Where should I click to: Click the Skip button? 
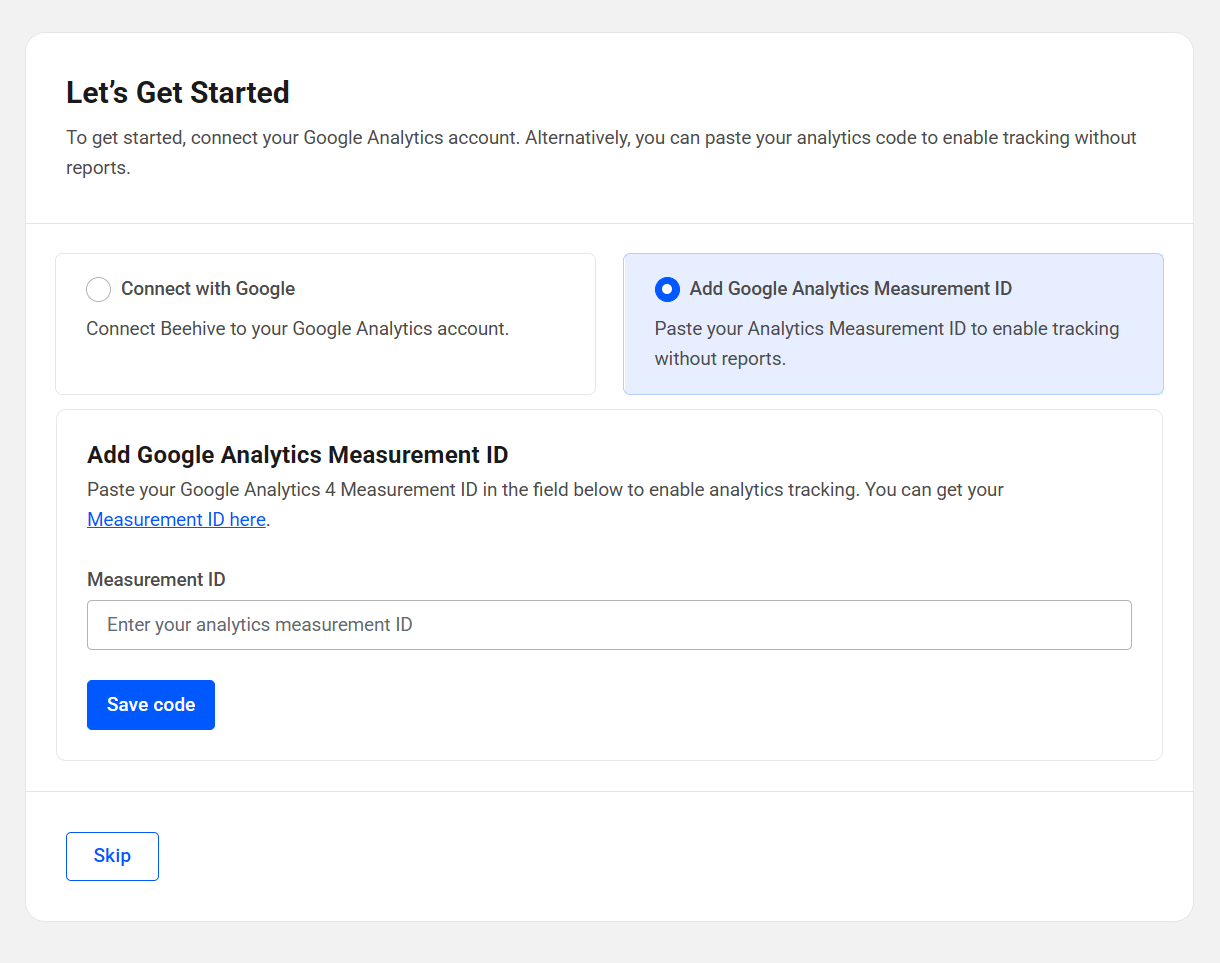pos(112,856)
